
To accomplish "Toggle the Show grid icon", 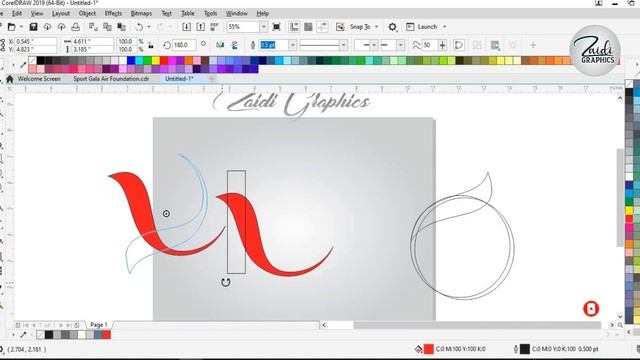I will click(308, 27).
